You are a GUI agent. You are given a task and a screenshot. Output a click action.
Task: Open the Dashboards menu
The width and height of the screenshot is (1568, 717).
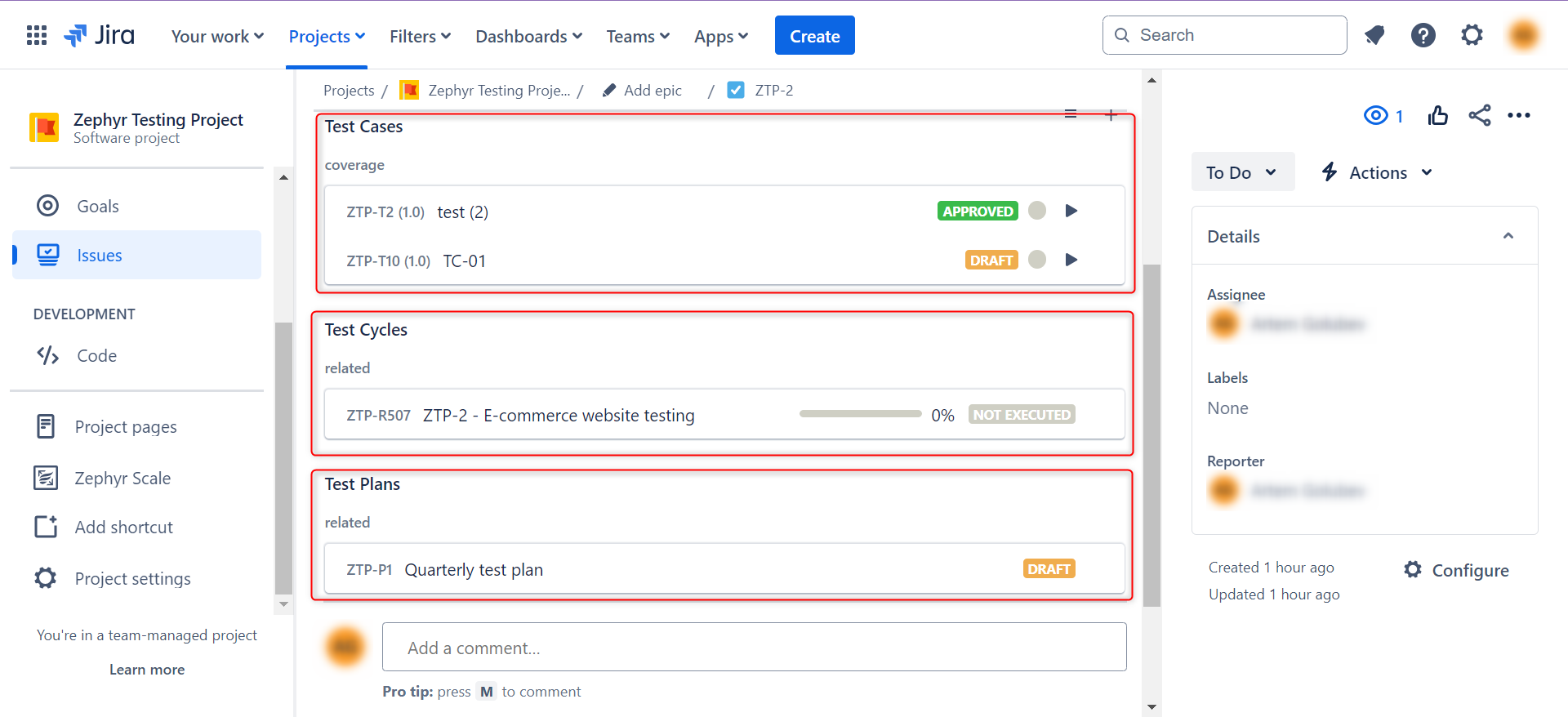(x=528, y=37)
